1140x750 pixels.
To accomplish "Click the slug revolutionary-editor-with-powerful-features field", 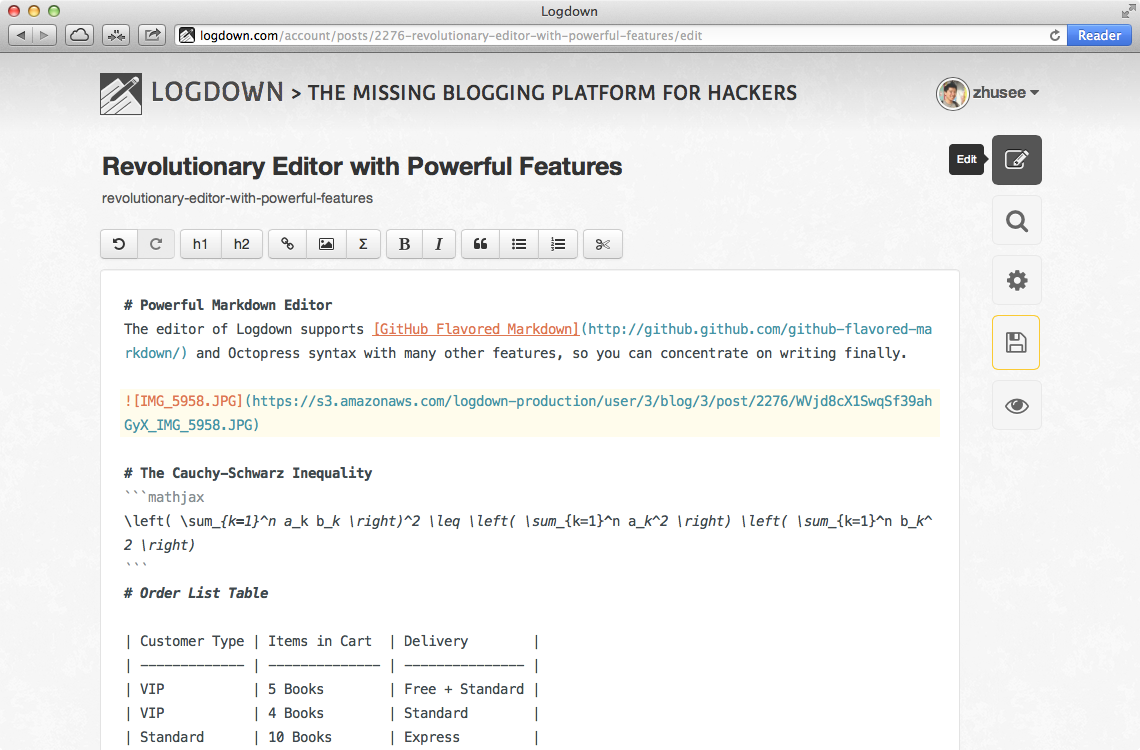I will point(237,198).
